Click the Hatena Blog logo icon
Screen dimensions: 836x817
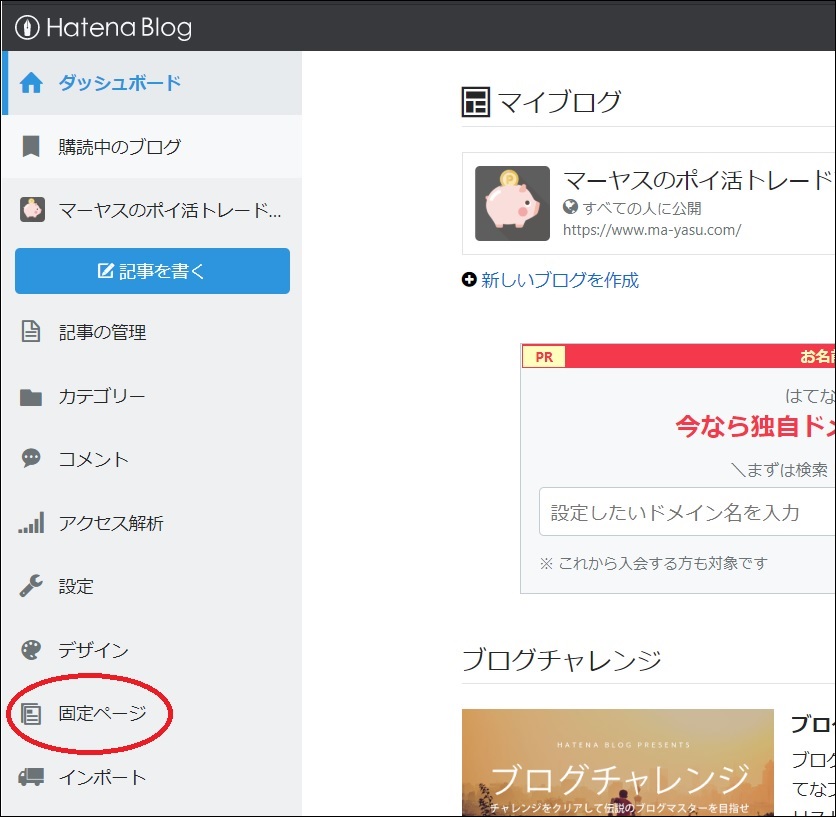click(25, 28)
